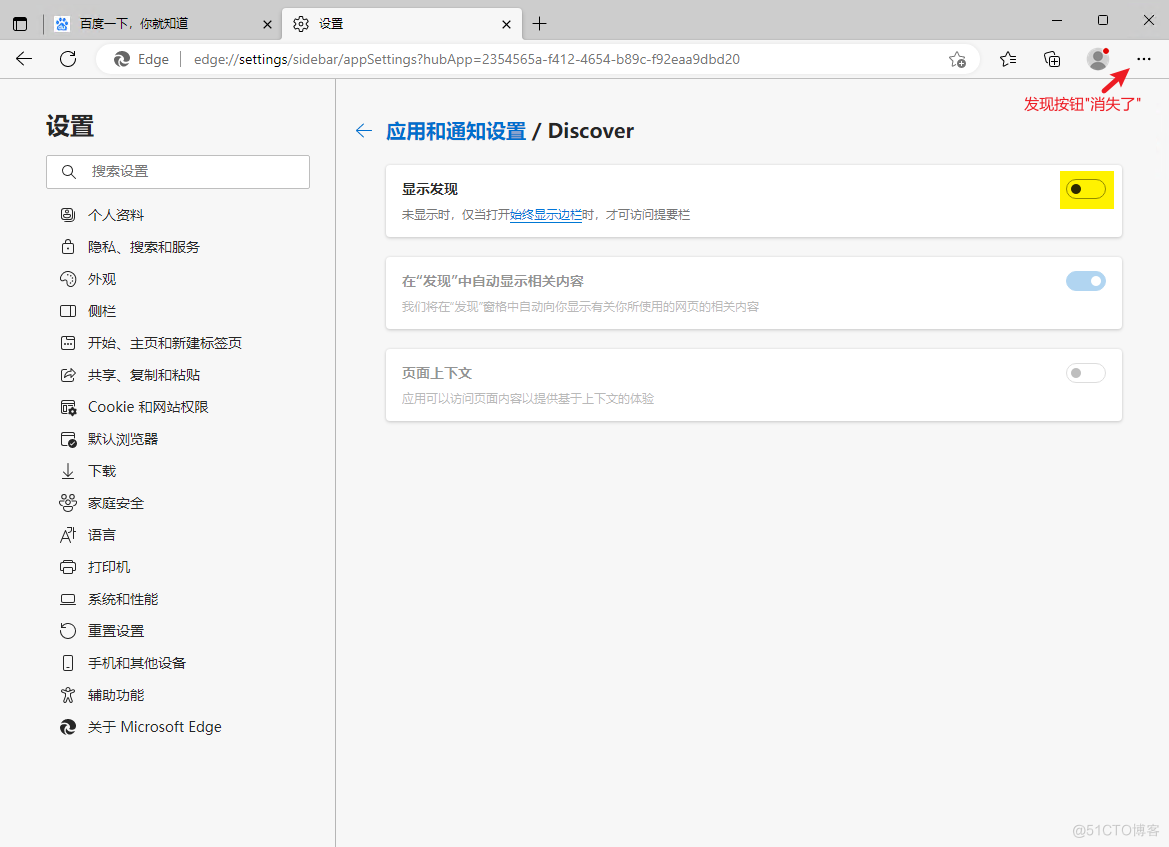Navigate to 应用和通知设置 breadcrumb link
1169x847 pixels.
[x=456, y=131]
